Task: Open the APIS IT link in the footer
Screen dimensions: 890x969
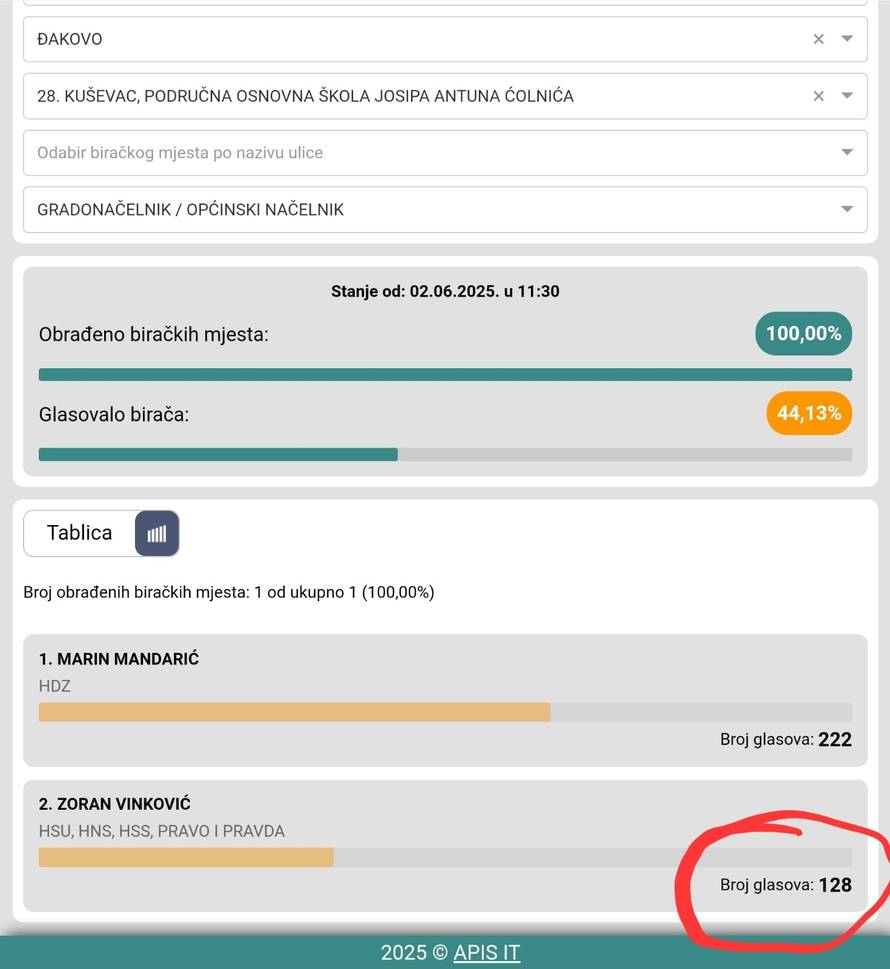Action: coord(486,952)
